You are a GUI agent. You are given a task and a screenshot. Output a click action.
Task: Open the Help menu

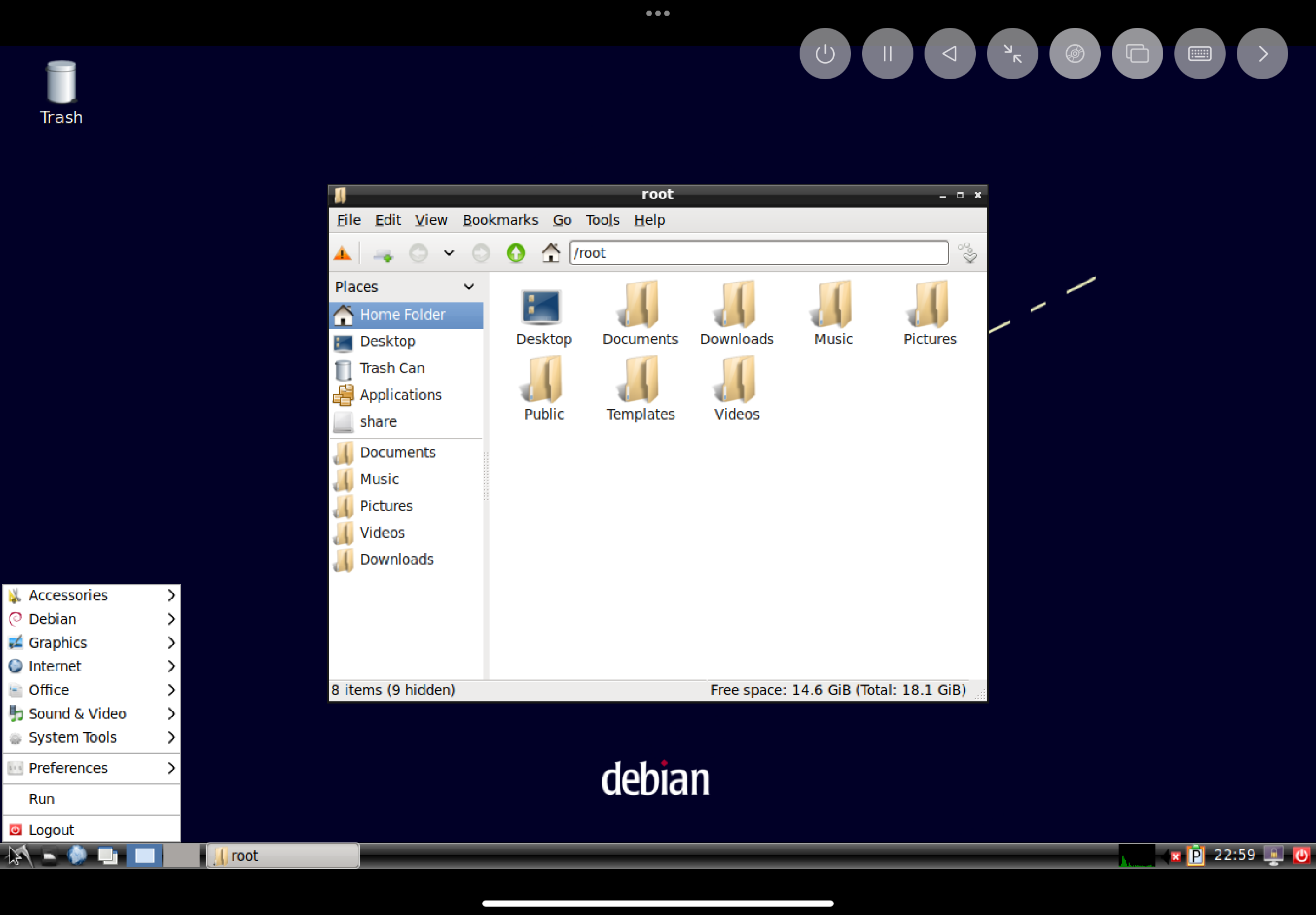(x=650, y=220)
